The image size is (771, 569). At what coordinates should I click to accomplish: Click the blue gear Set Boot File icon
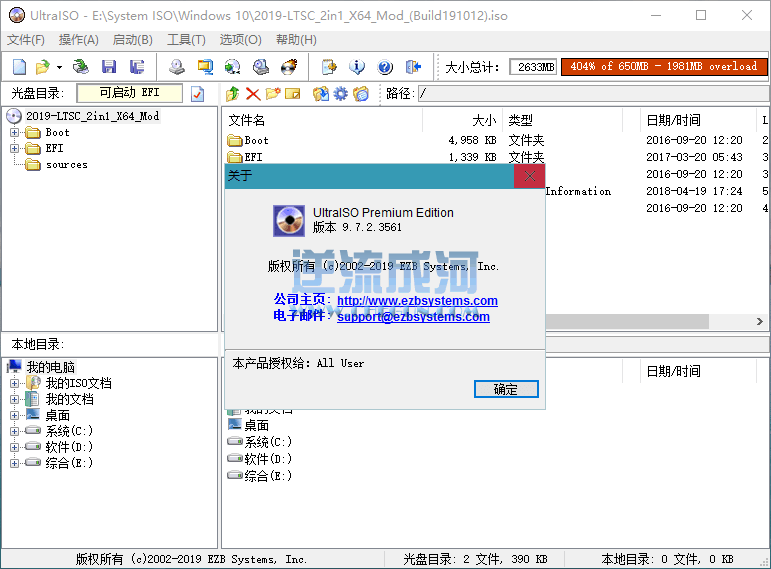click(x=340, y=93)
